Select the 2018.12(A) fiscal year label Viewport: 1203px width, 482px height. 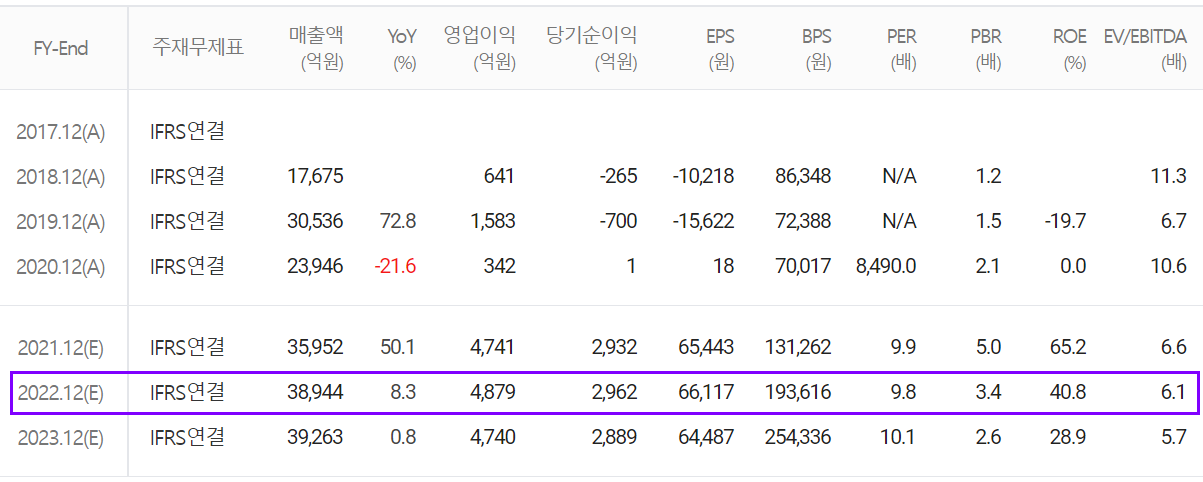pyautogui.click(x=61, y=177)
